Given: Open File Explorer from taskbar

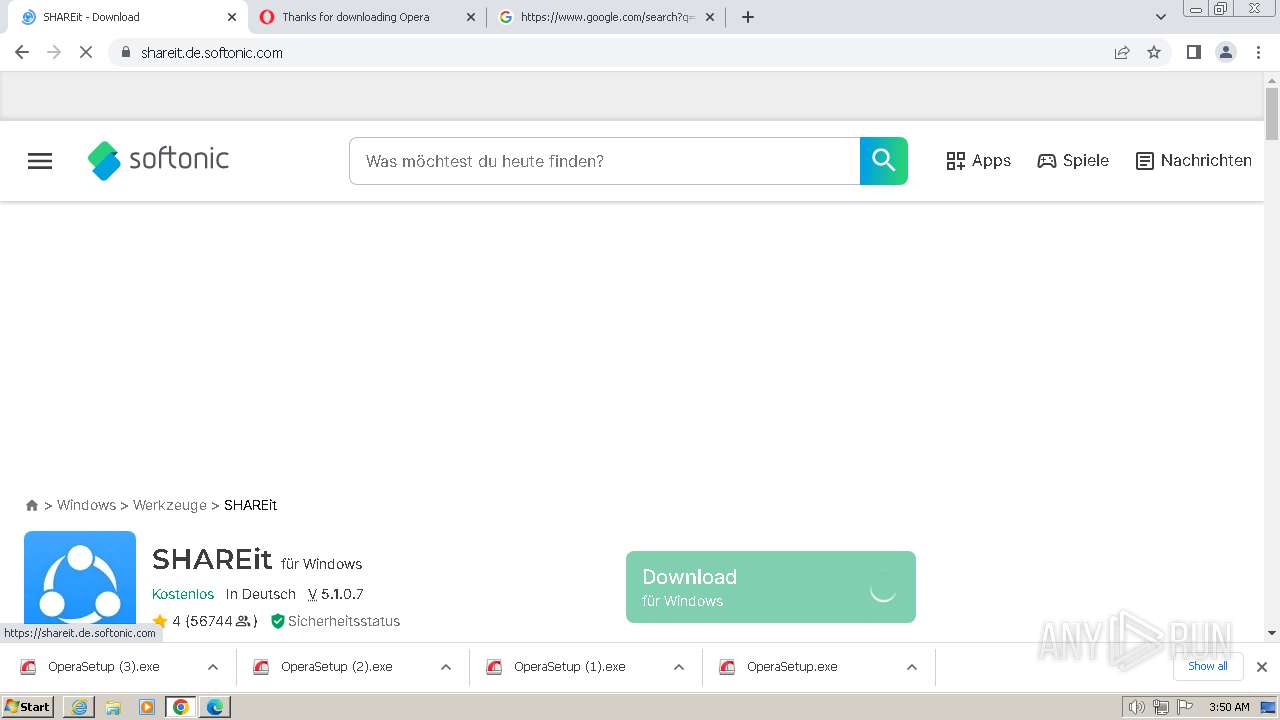Looking at the screenshot, I should point(113,707).
